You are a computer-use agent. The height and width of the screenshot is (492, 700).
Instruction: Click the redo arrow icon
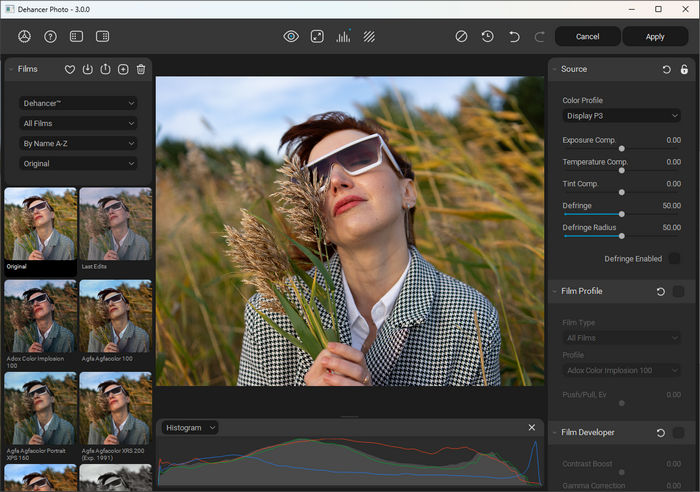coord(539,37)
